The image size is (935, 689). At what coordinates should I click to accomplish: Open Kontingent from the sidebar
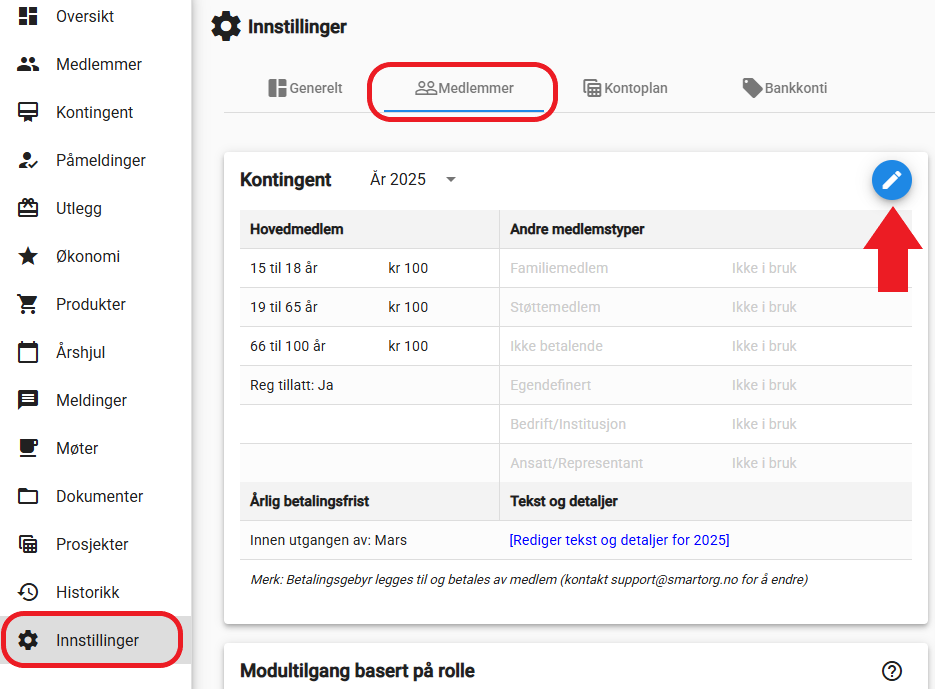(95, 112)
